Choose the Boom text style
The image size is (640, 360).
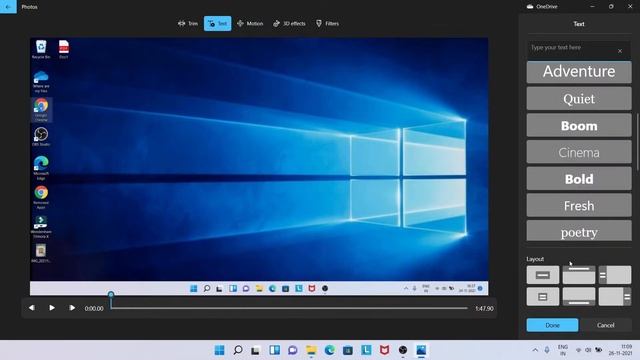click(x=579, y=125)
